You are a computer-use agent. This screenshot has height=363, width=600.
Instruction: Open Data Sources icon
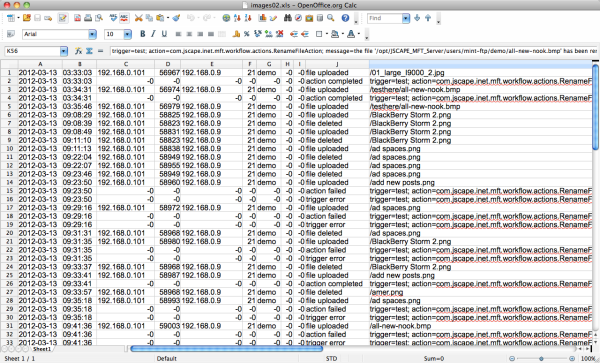click(x=320, y=18)
